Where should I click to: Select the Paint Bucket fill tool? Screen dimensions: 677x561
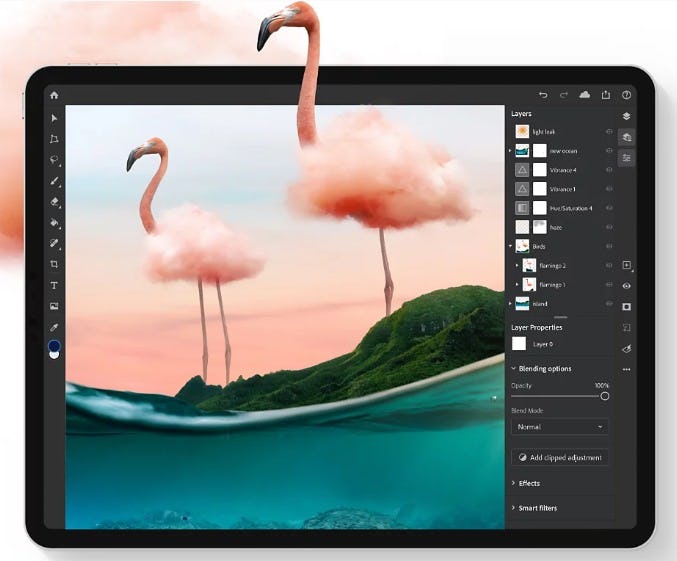pyautogui.click(x=54, y=223)
